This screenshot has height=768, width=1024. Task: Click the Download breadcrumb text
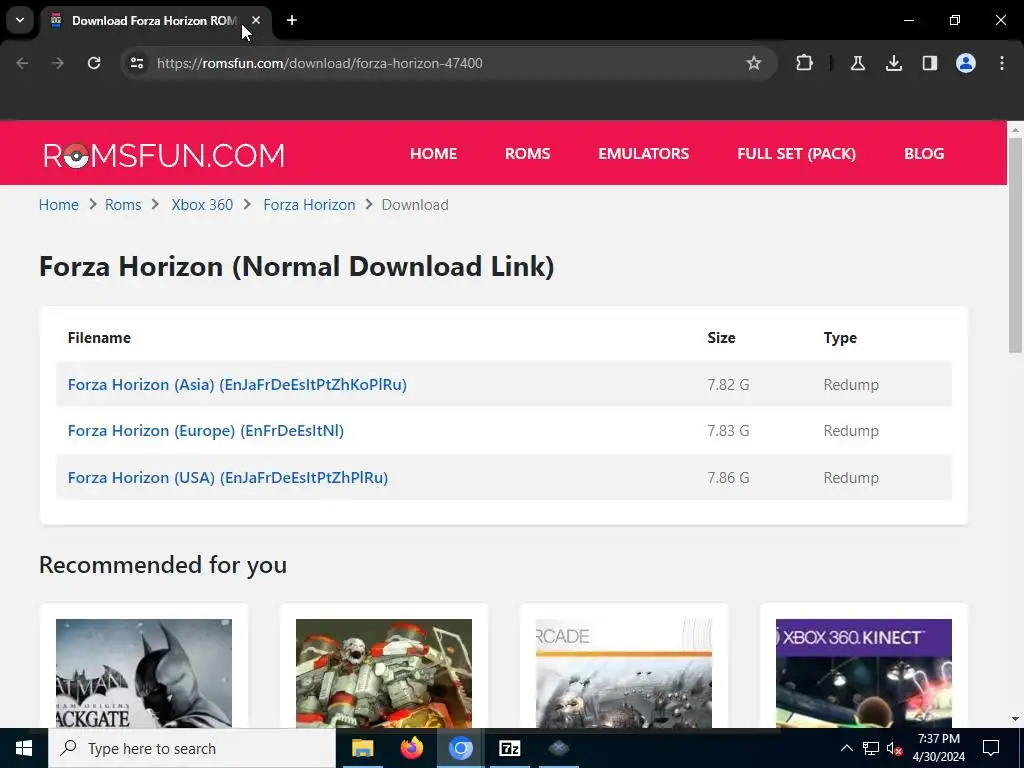415,204
